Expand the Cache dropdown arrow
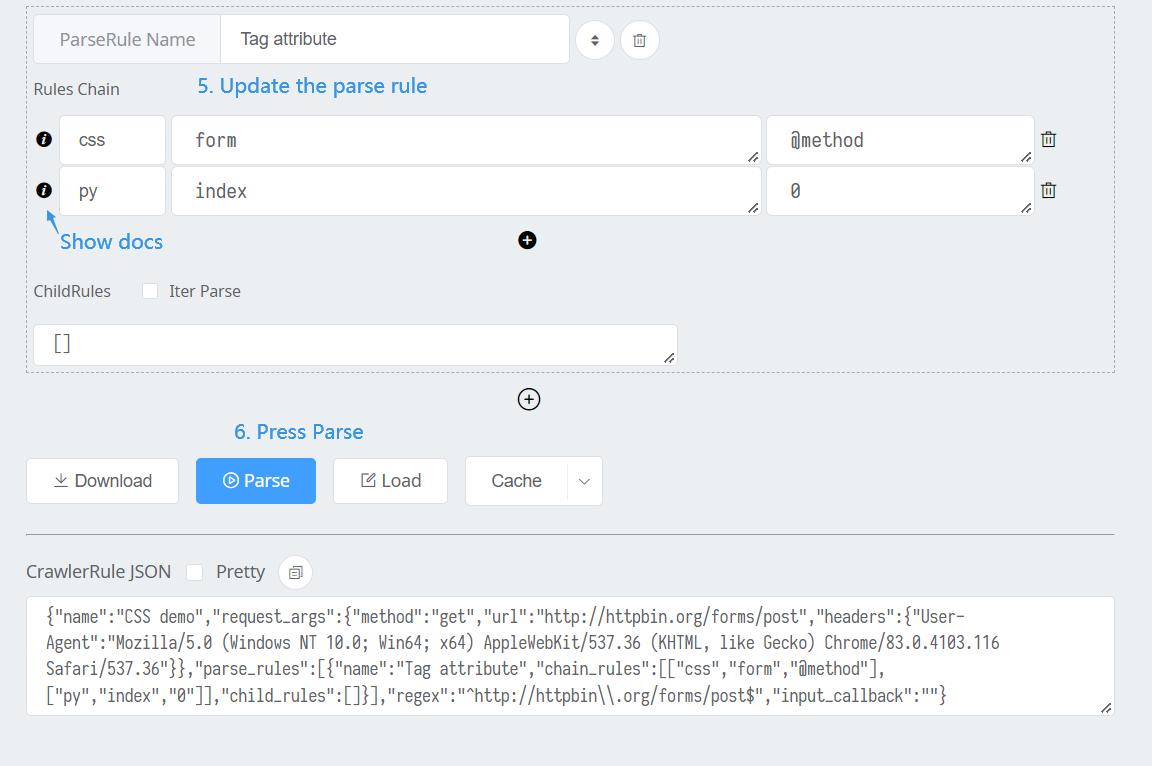Viewport: 1152px width, 766px height. tap(584, 481)
